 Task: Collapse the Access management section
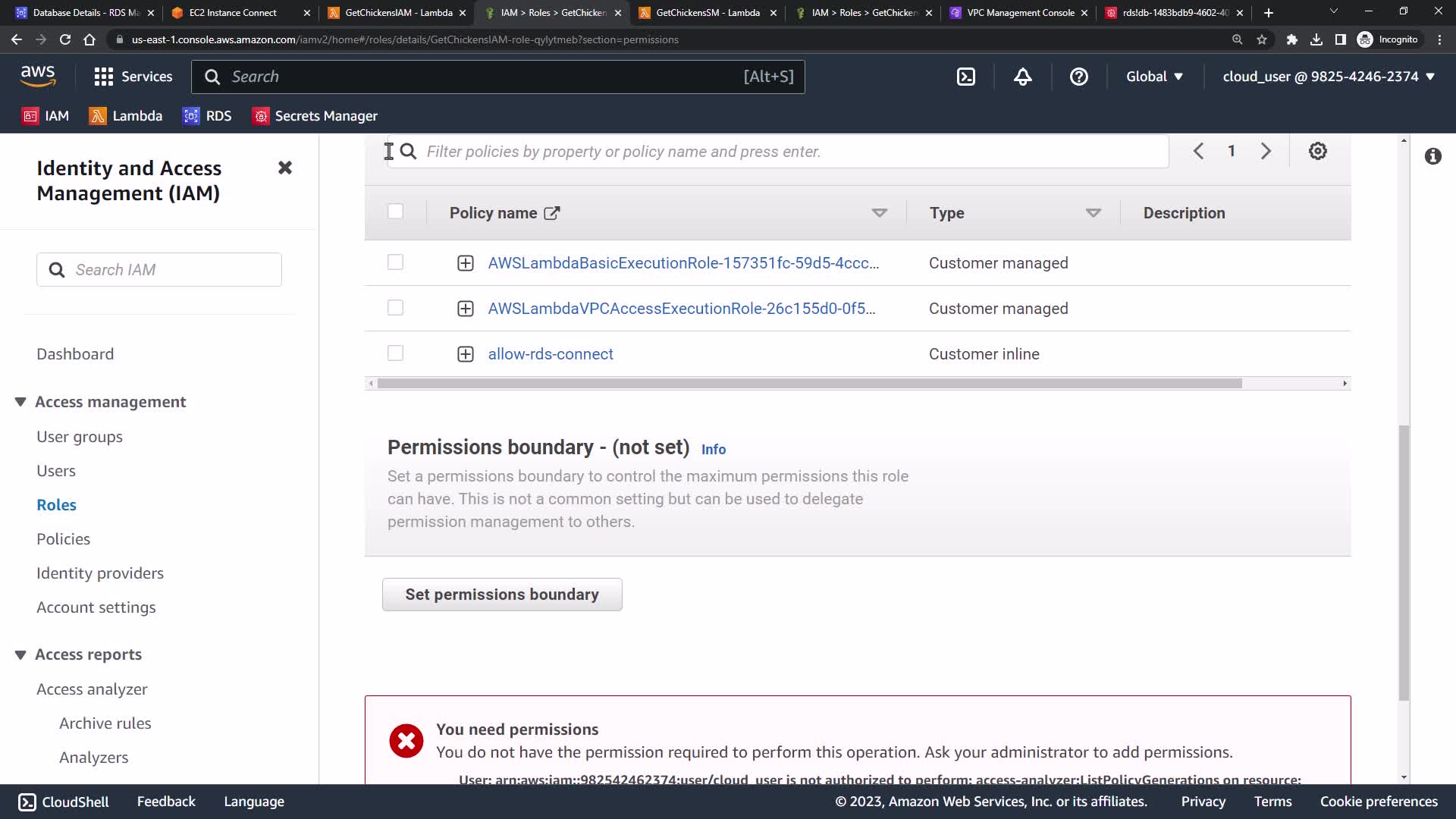(x=20, y=402)
